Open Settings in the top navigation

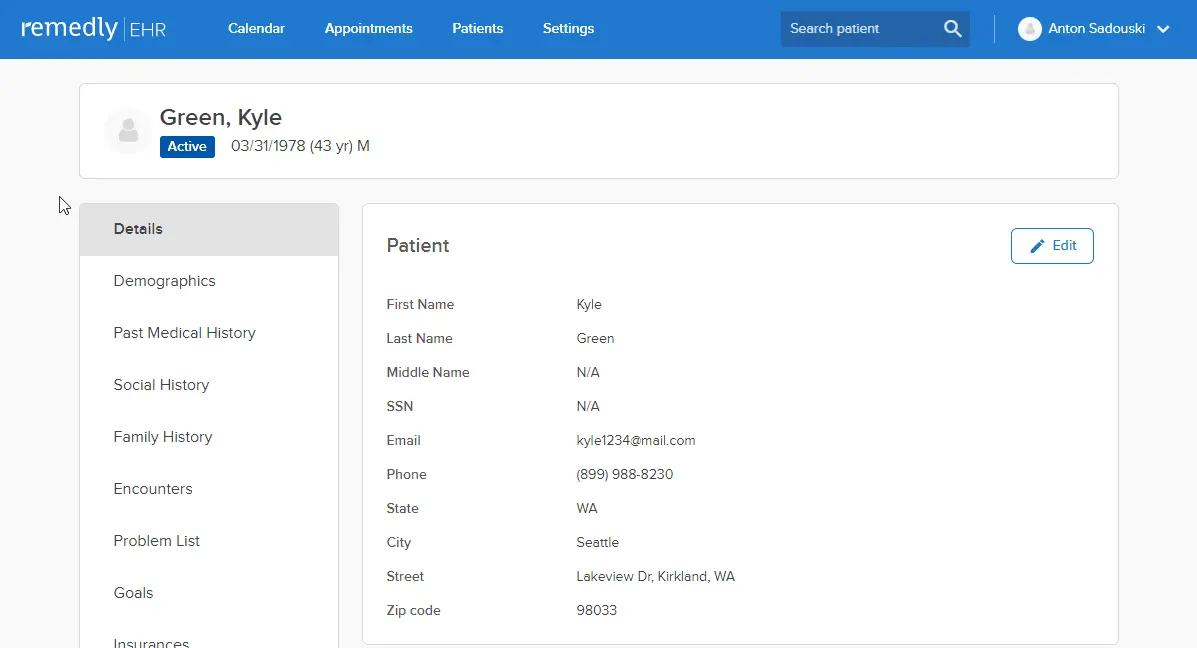tap(568, 28)
